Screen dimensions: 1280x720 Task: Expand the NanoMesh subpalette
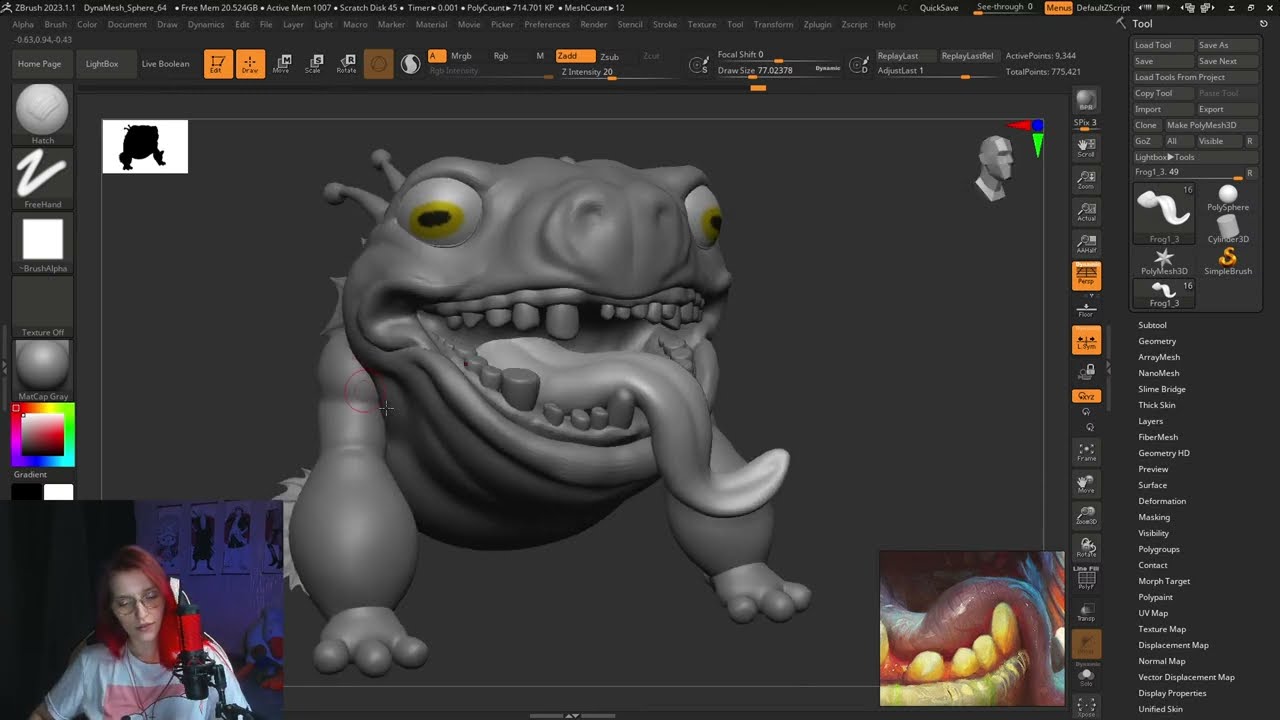1158,373
